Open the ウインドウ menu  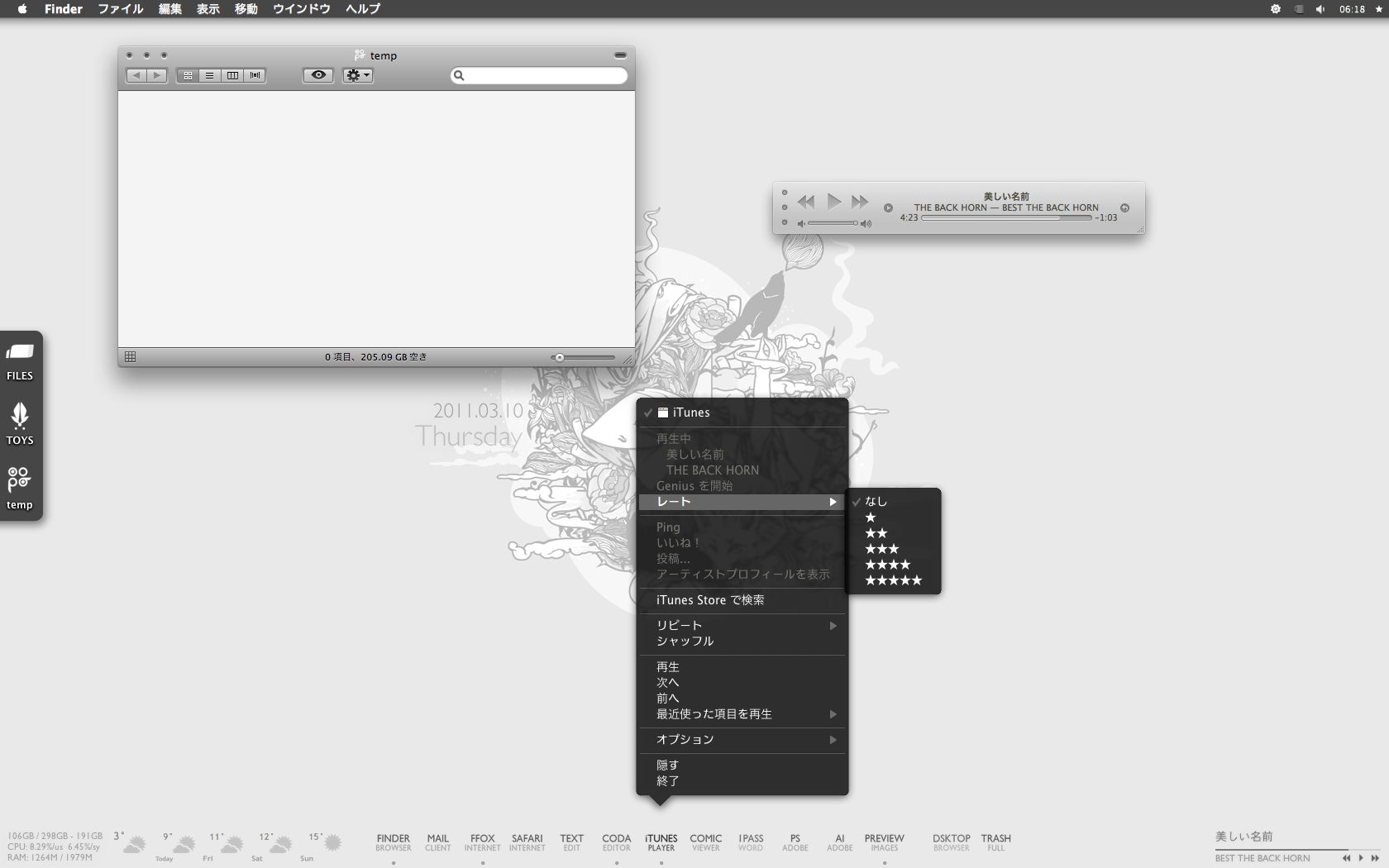click(302, 9)
